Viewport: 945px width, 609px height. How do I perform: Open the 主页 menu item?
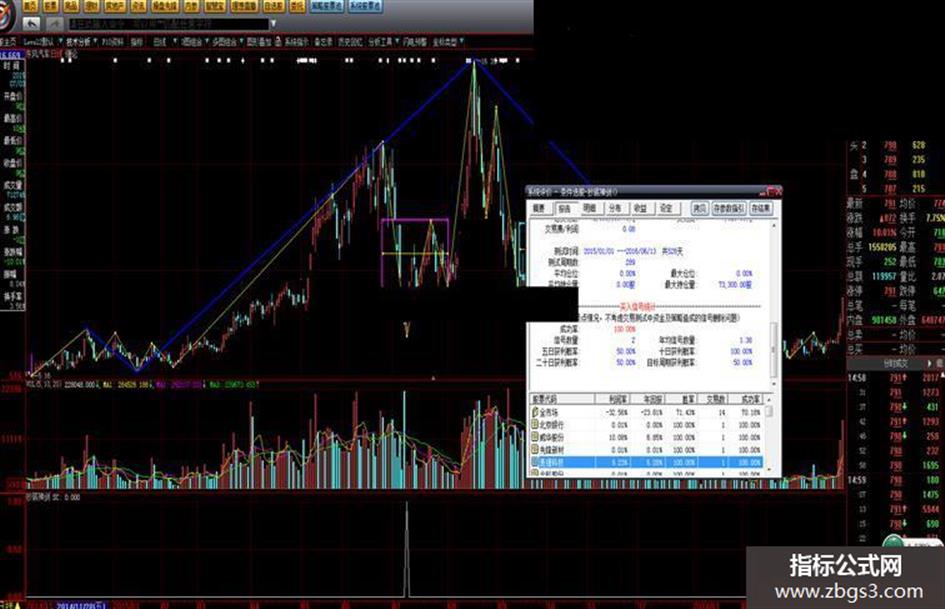[9, 42]
